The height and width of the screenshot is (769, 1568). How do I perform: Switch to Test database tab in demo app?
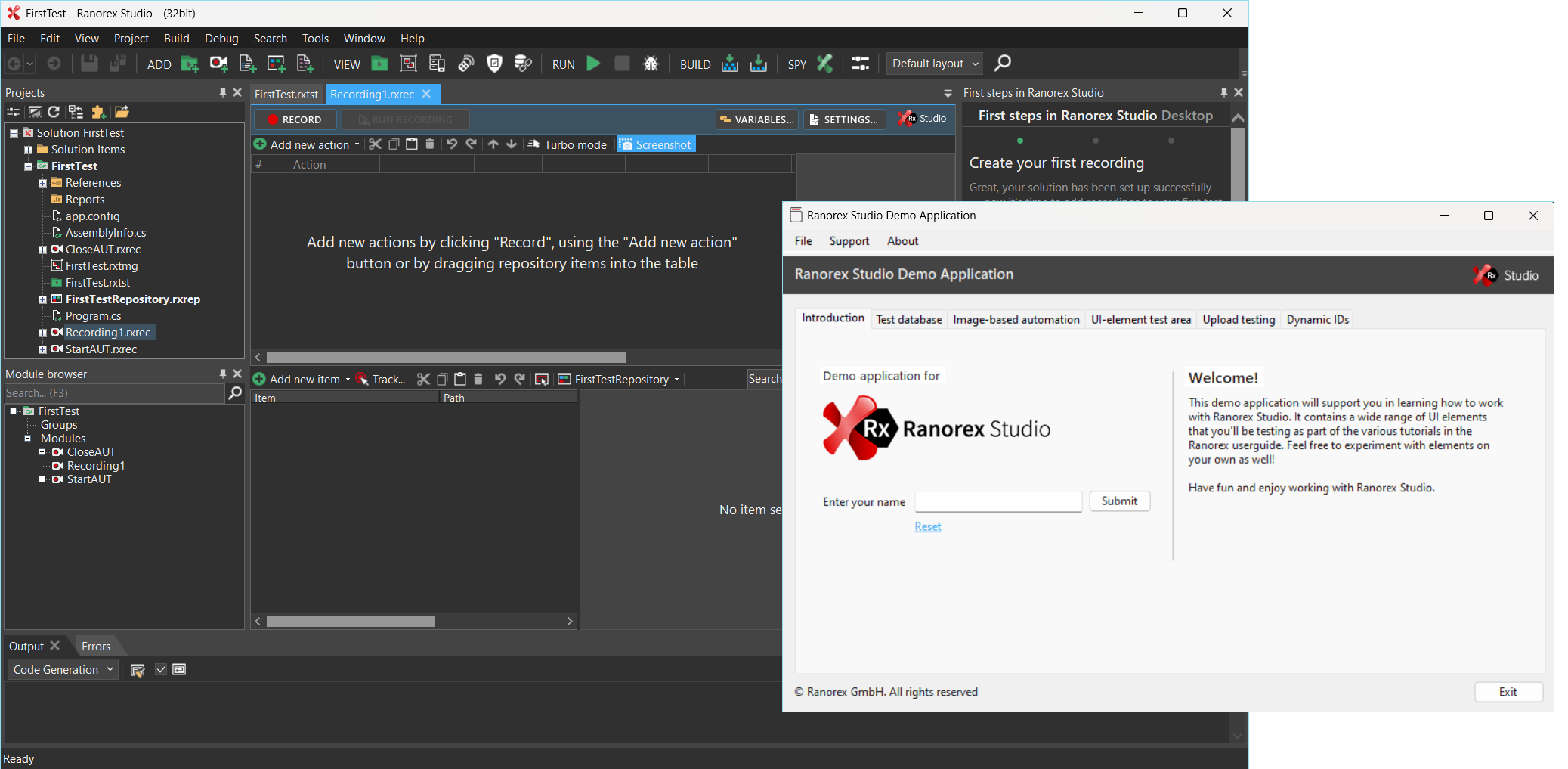pyautogui.click(x=909, y=319)
